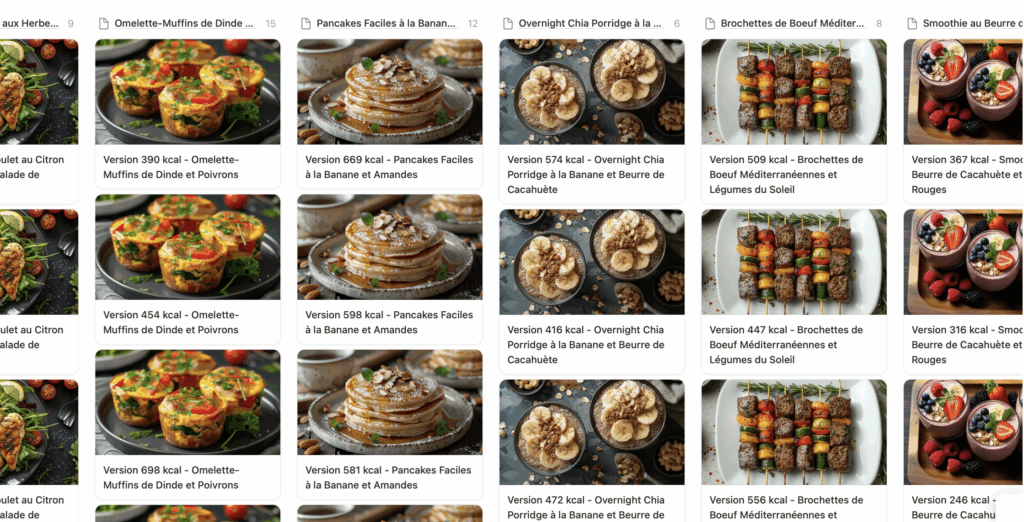The width and height of the screenshot is (1024, 522).
Task: Open Version 581 kcal Pancakes card
Action: tap(390, 425)
